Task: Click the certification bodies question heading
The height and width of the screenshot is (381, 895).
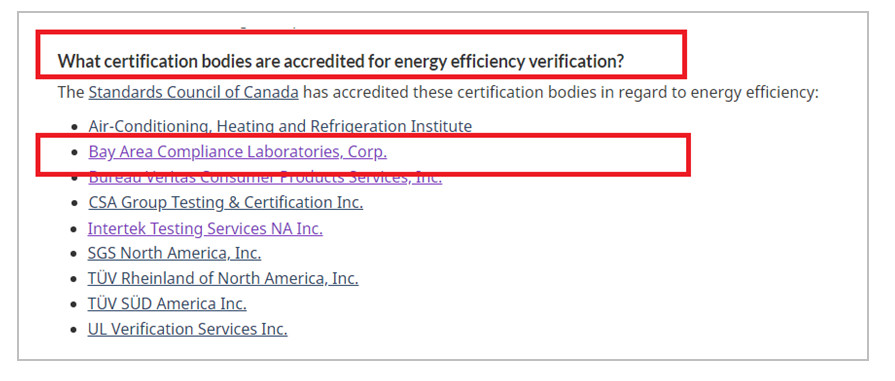Action: 341,61
